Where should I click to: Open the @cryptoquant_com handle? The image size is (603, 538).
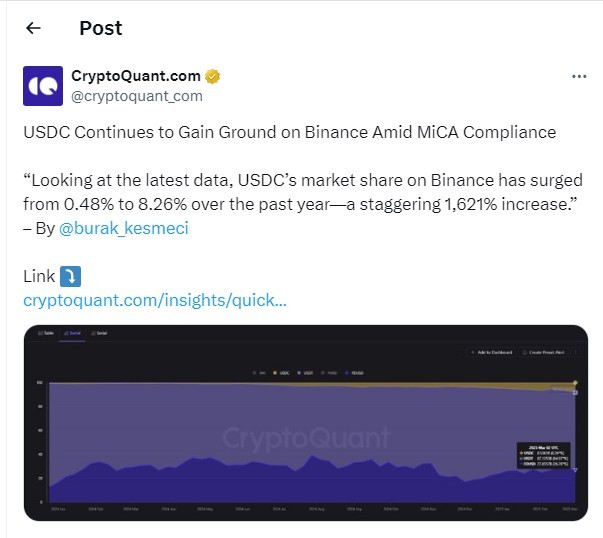click(137, 96)
